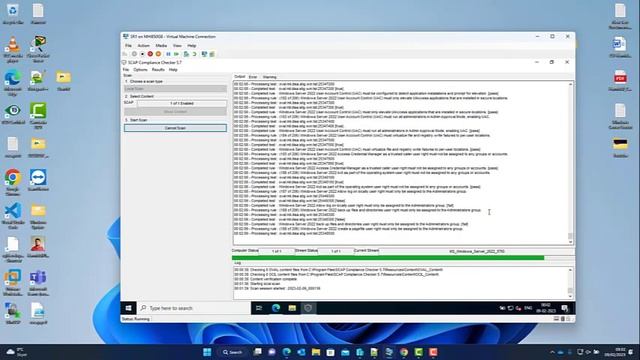Open Edge from the VM taskbar
This screenshot has height=360, width=640.
click(x=276, y=308)
